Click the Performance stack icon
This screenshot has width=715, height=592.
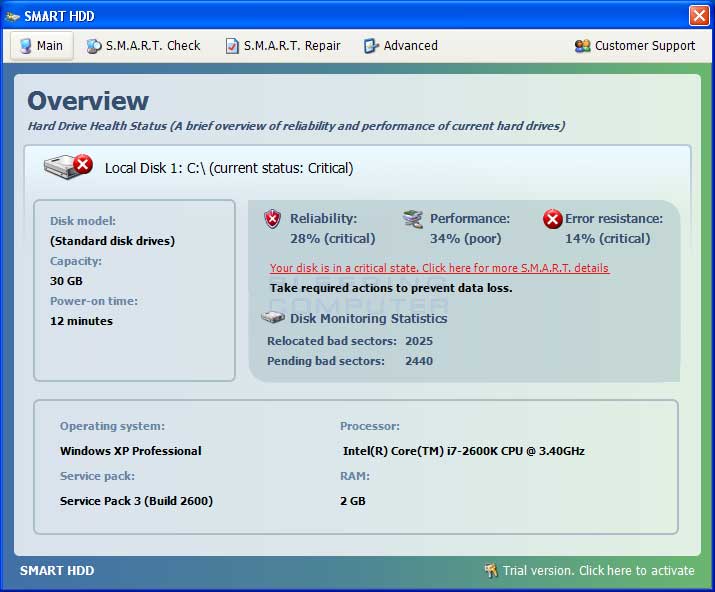413,219
